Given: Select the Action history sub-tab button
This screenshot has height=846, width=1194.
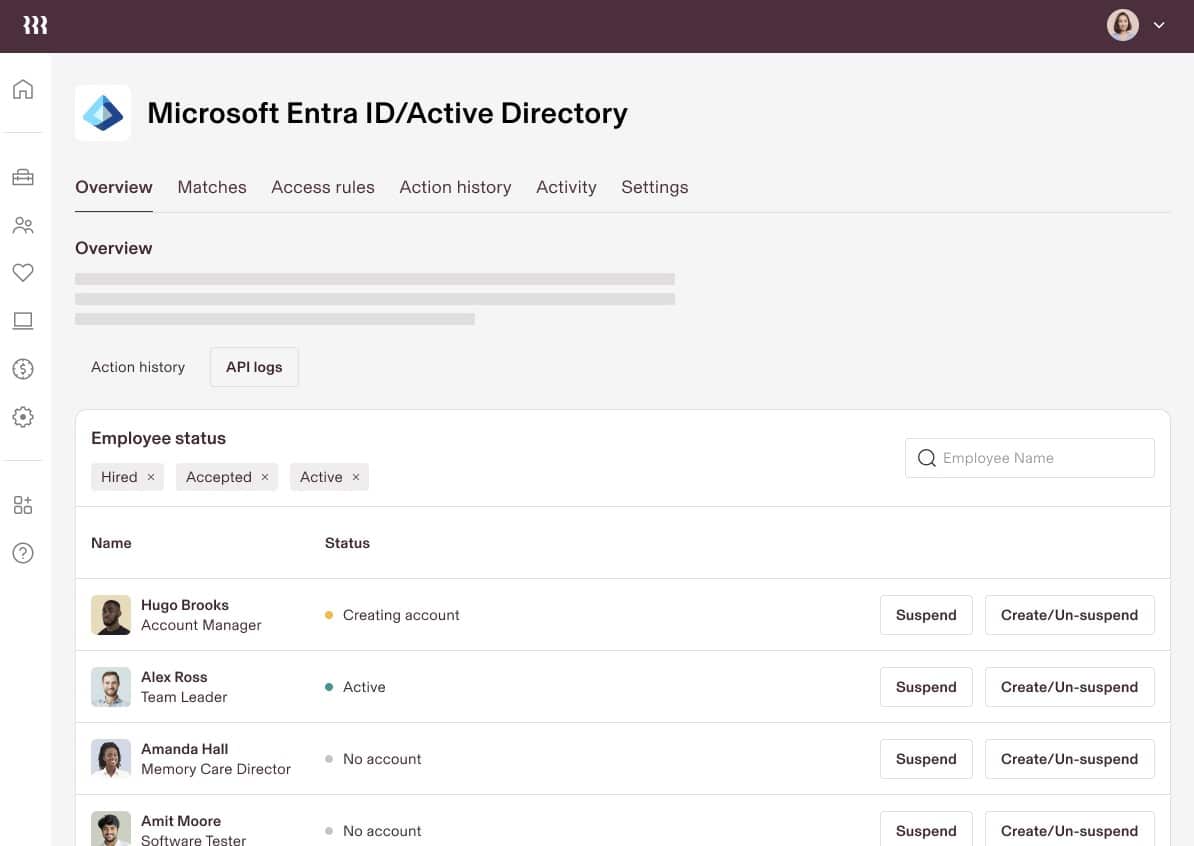Looking at the screenshot, I should tap(138, 367).
